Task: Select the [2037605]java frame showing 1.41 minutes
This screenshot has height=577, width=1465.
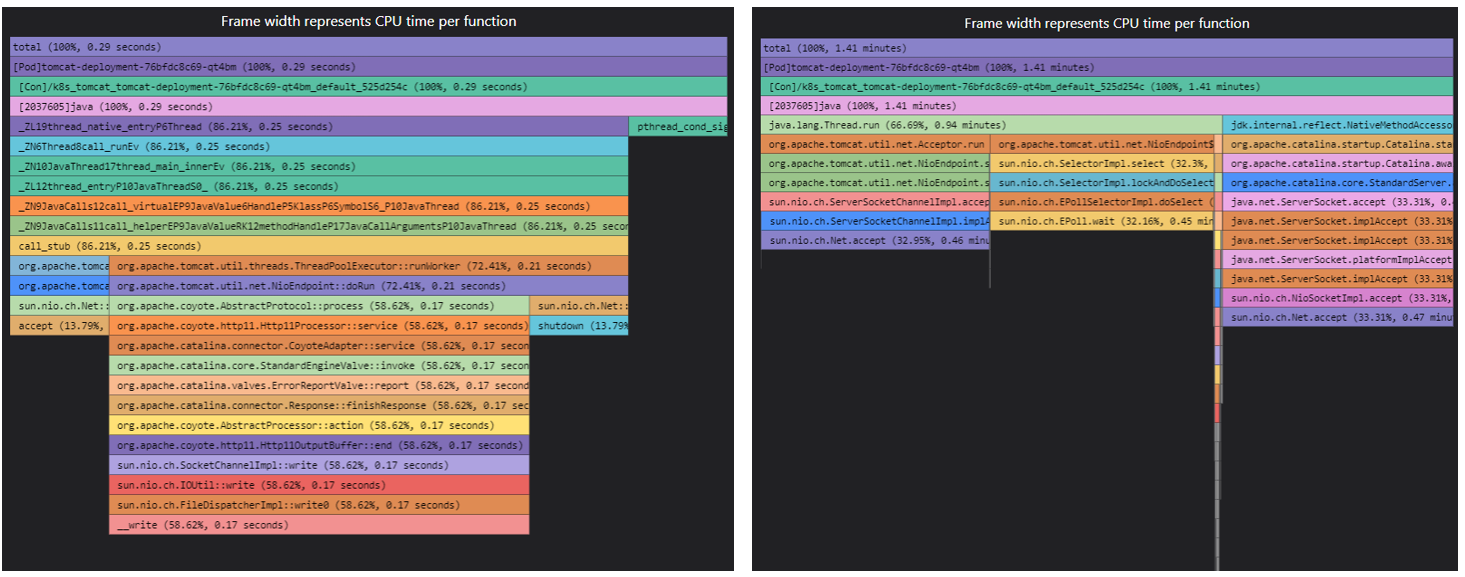Action: click(1106, 106)
